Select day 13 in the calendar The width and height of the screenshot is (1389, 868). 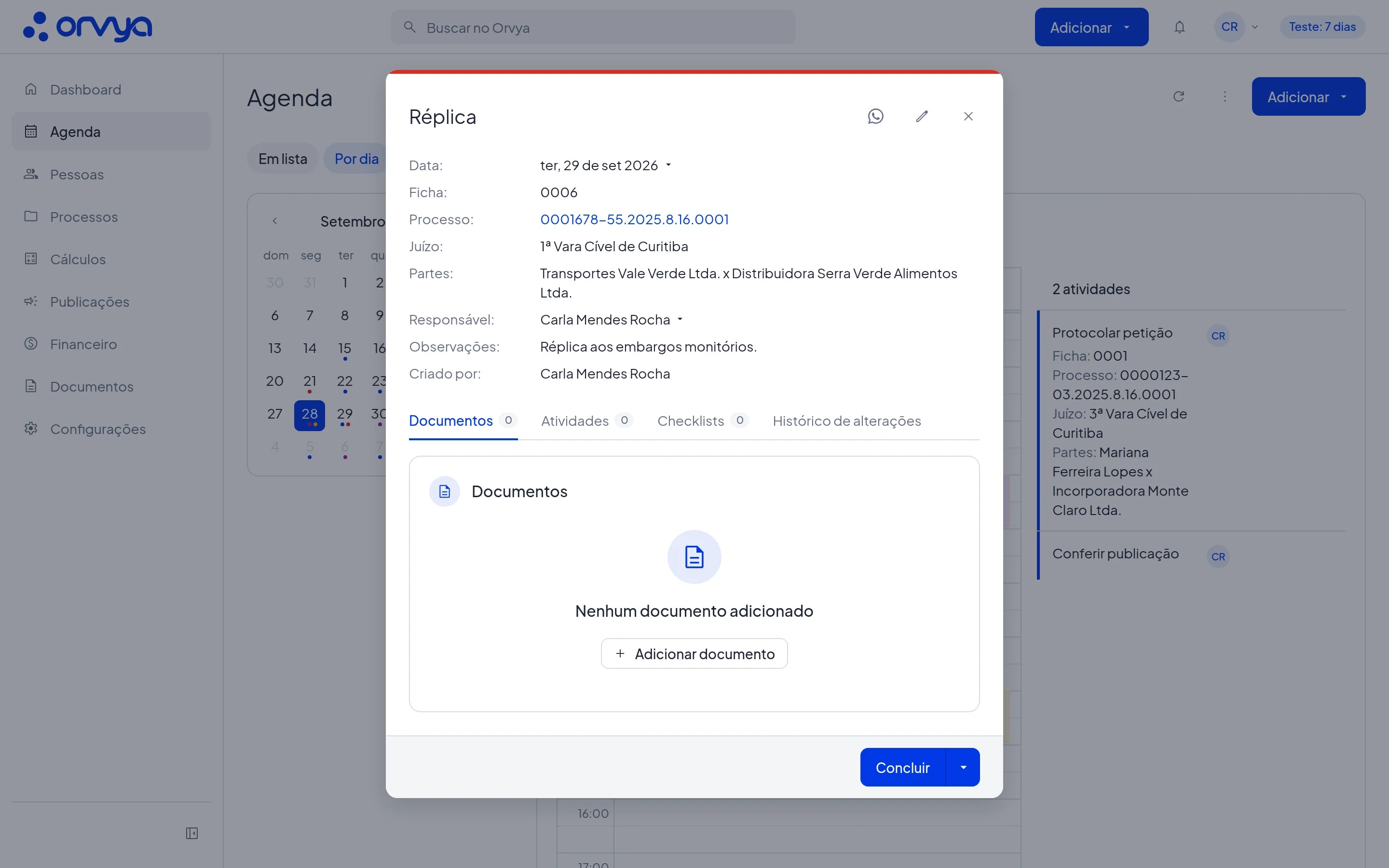coord(275,349)
